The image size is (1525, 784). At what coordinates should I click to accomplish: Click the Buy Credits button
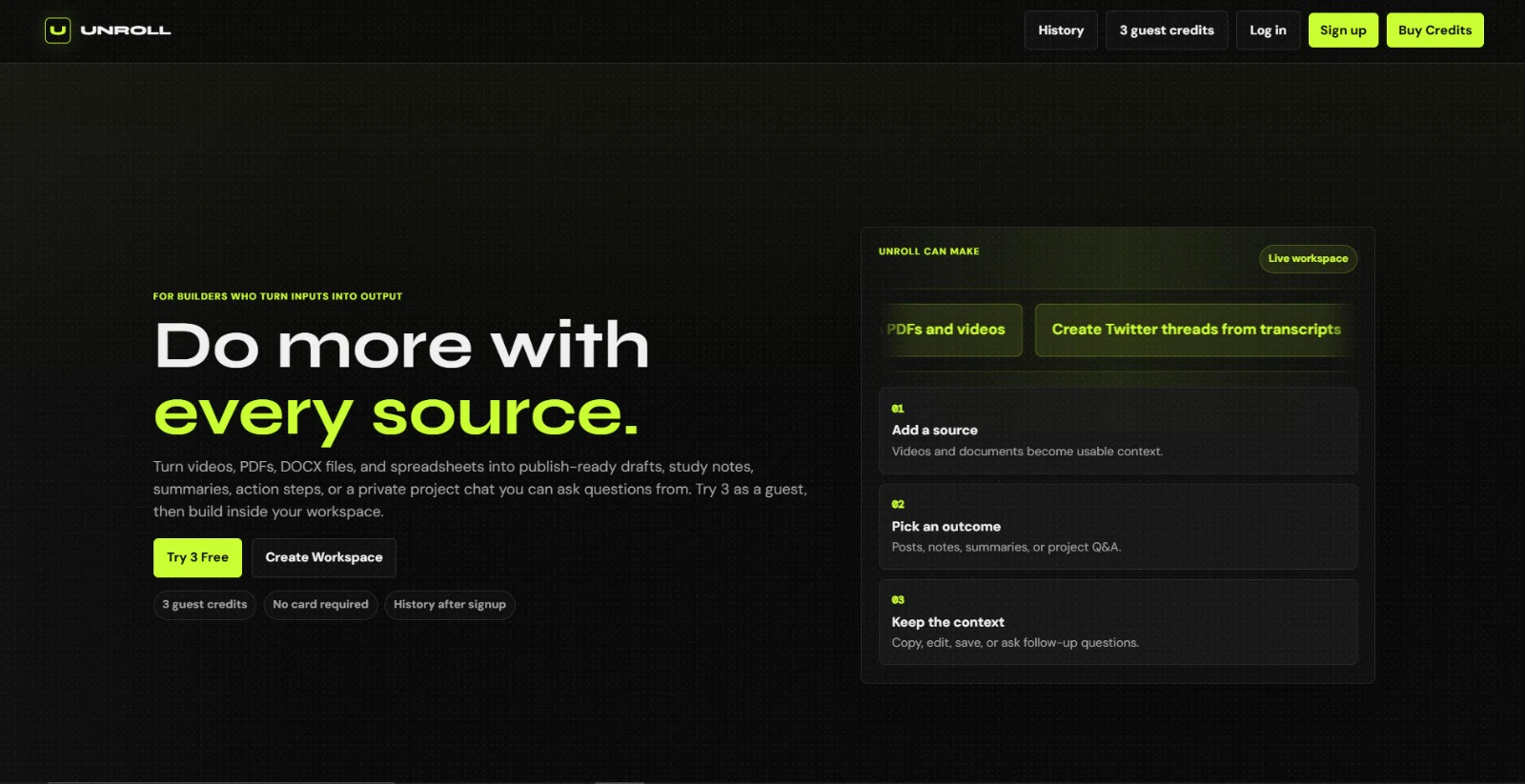(x=1434, y=30)
